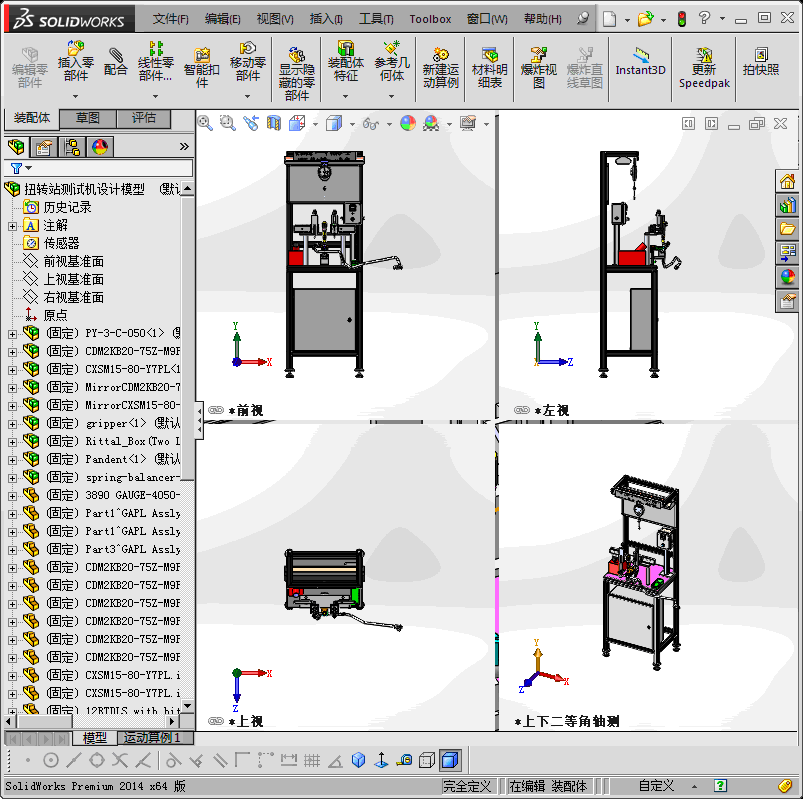Click the Previous View icon
Image resolution: width=803 pixels, height=799 pixels.
[x=250, y=123]
